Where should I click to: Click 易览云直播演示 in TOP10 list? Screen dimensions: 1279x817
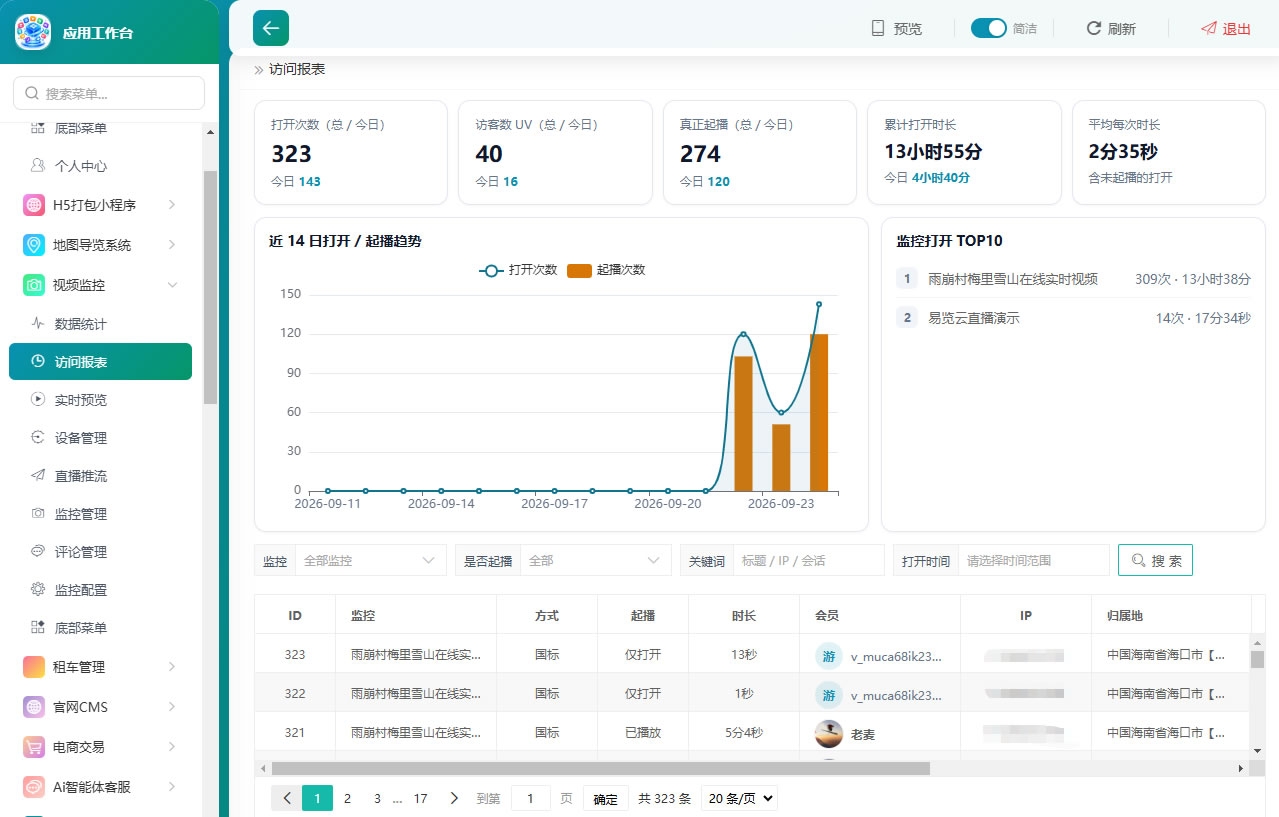(973, 318)
